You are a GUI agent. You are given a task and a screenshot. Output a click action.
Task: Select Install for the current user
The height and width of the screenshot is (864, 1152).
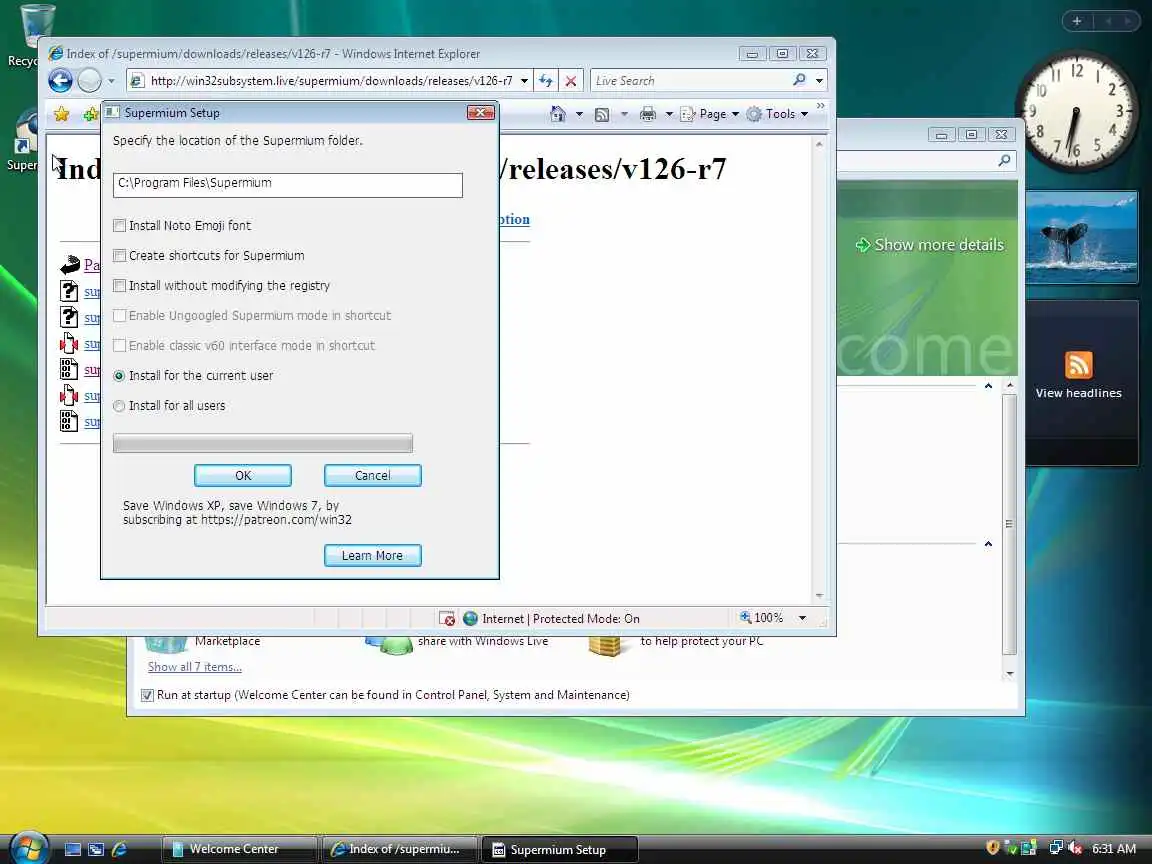click(x=119, y=376)
